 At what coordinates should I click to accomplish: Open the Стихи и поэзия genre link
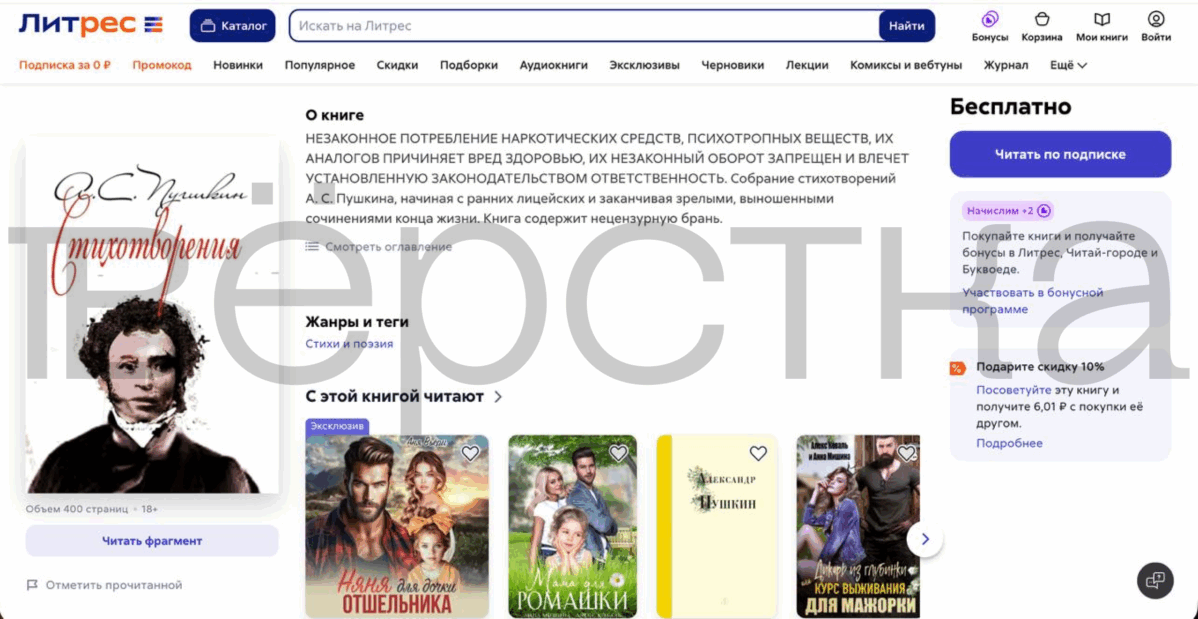click(x=349, y=344)
